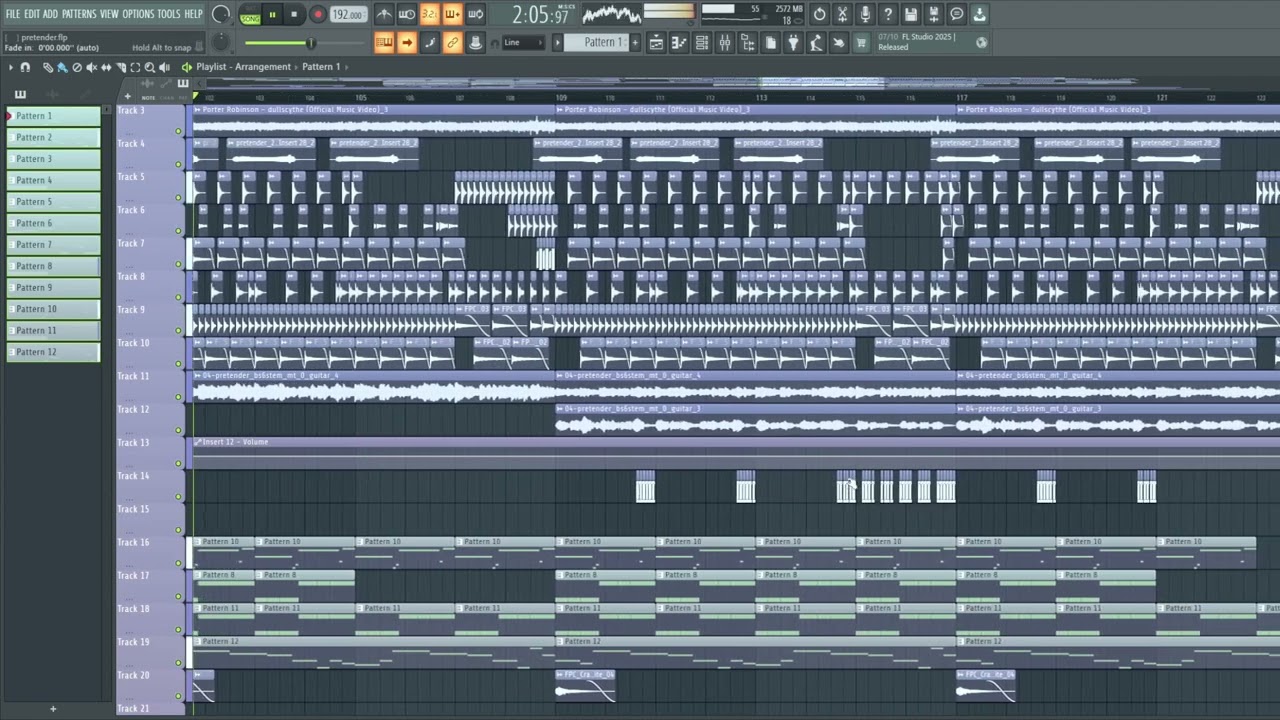
Task: Open the audio editor scissors icon
Action: 843,14
